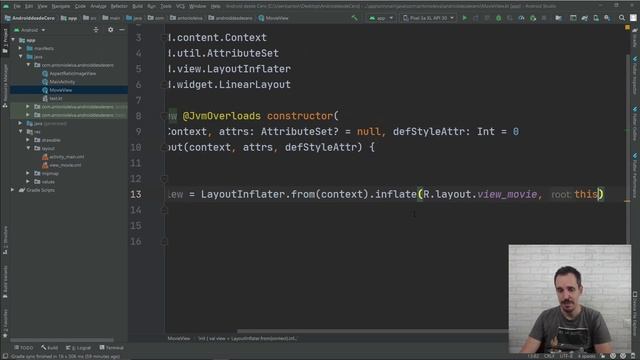Collapse the res folder node
This screenshot has height=360, width=640.
[21, 131]
